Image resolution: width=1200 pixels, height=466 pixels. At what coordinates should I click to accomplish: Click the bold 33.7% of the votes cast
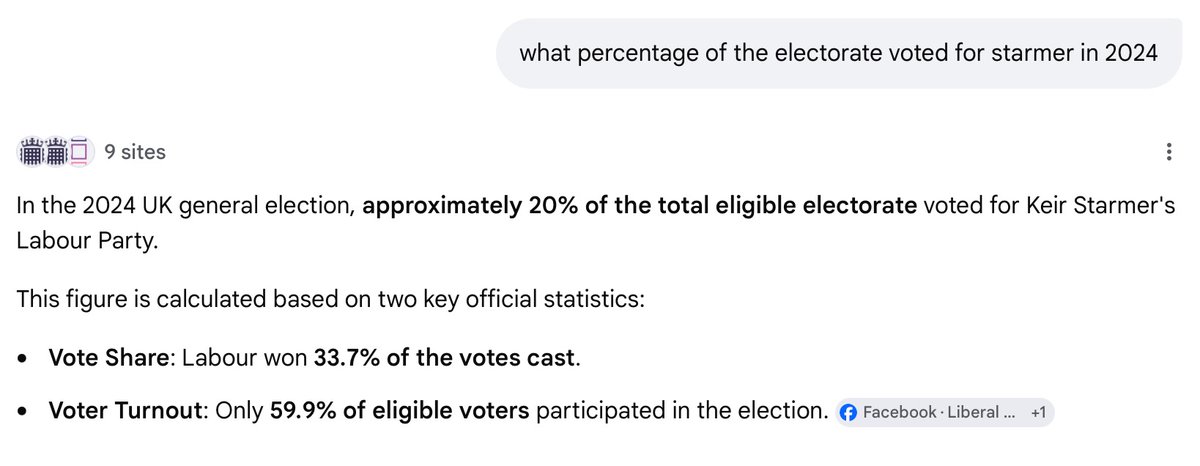(x=446, y=358)
